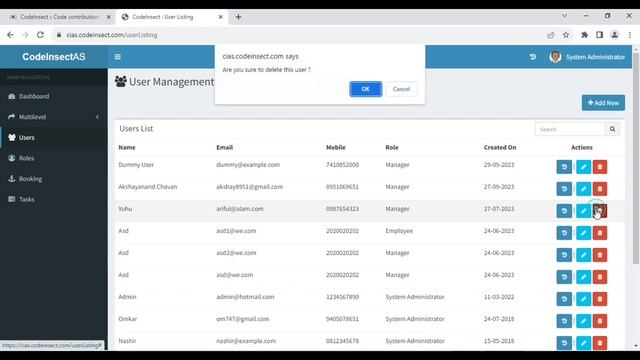This screenshot has height=360, width=640.
Task: Share this page via share icon
Action: point(551,35)
